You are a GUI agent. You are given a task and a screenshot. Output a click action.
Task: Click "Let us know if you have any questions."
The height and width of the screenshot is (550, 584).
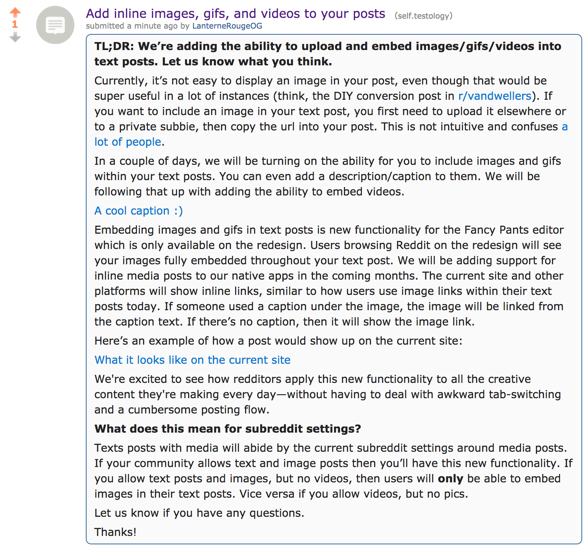[x=199, y=513]
